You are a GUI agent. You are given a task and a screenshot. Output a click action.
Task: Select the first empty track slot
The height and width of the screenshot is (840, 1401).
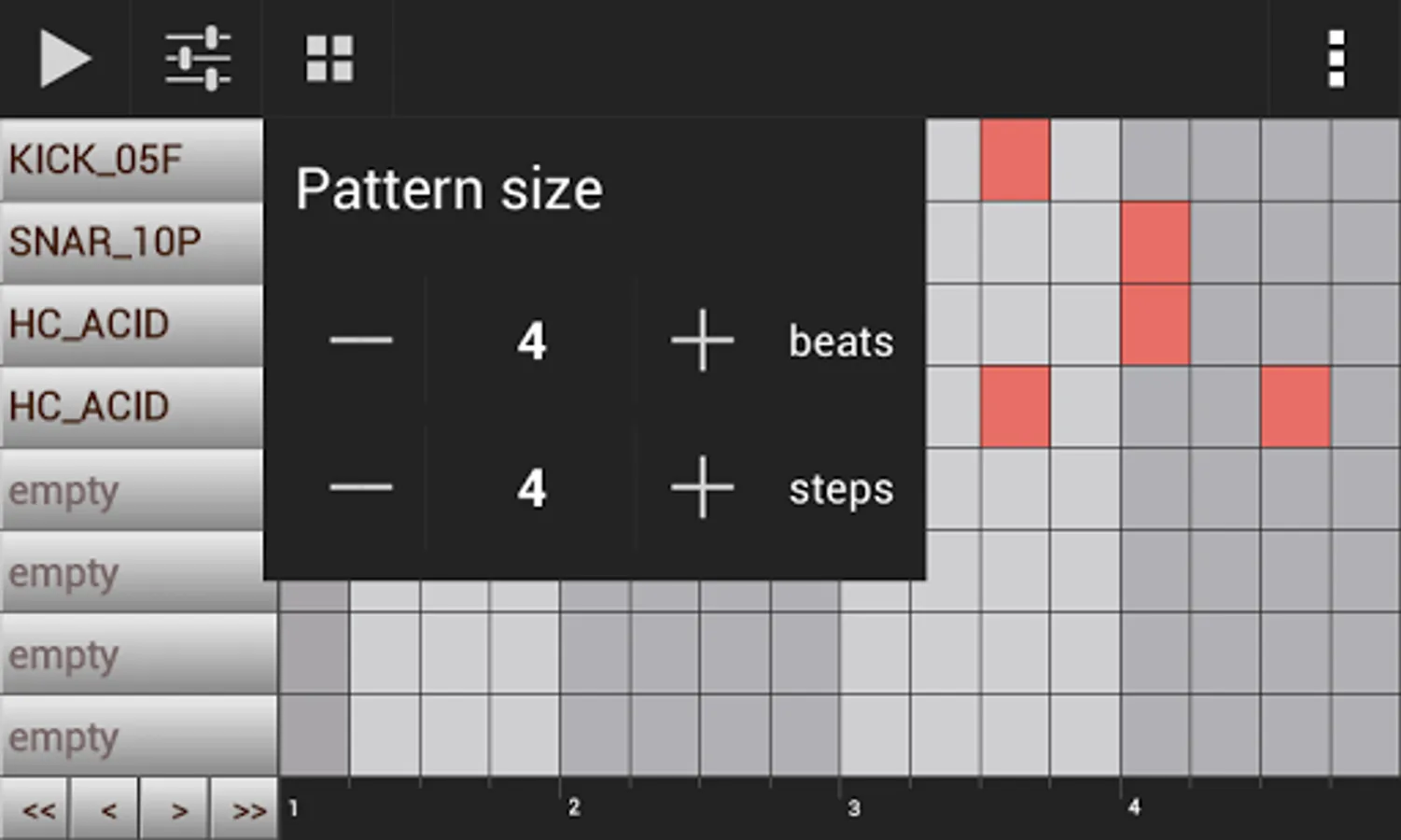131,490
